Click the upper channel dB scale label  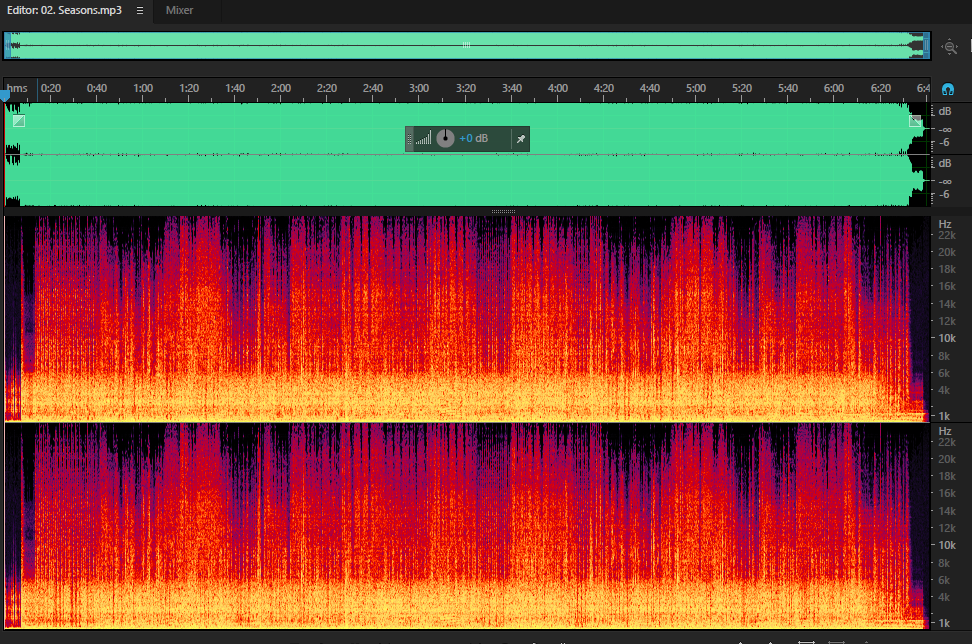point(945,111)
